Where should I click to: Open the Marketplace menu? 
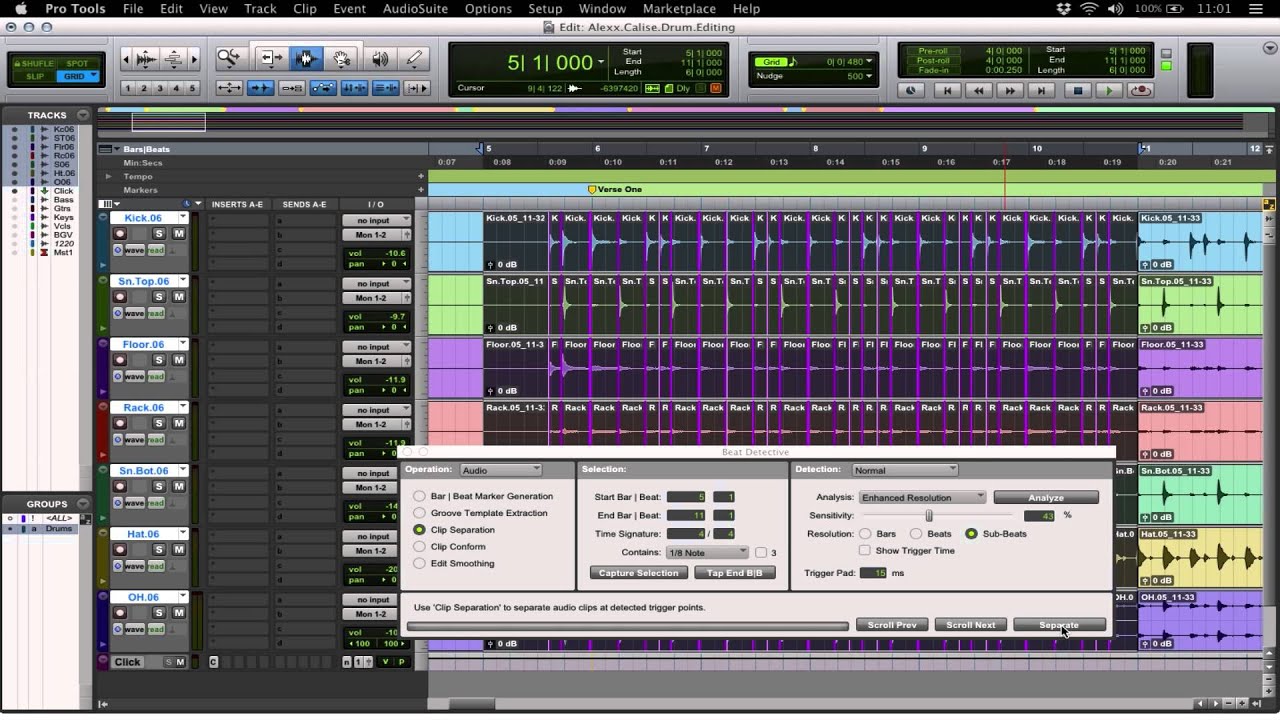(x=679, y=8)
